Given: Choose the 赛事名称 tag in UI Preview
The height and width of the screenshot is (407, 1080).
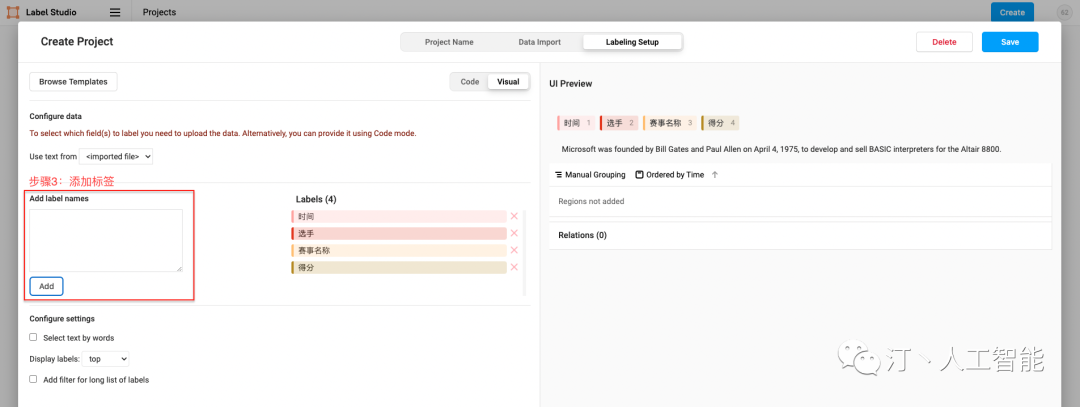Looking at the screenshot, I should (x=669, y=123).
